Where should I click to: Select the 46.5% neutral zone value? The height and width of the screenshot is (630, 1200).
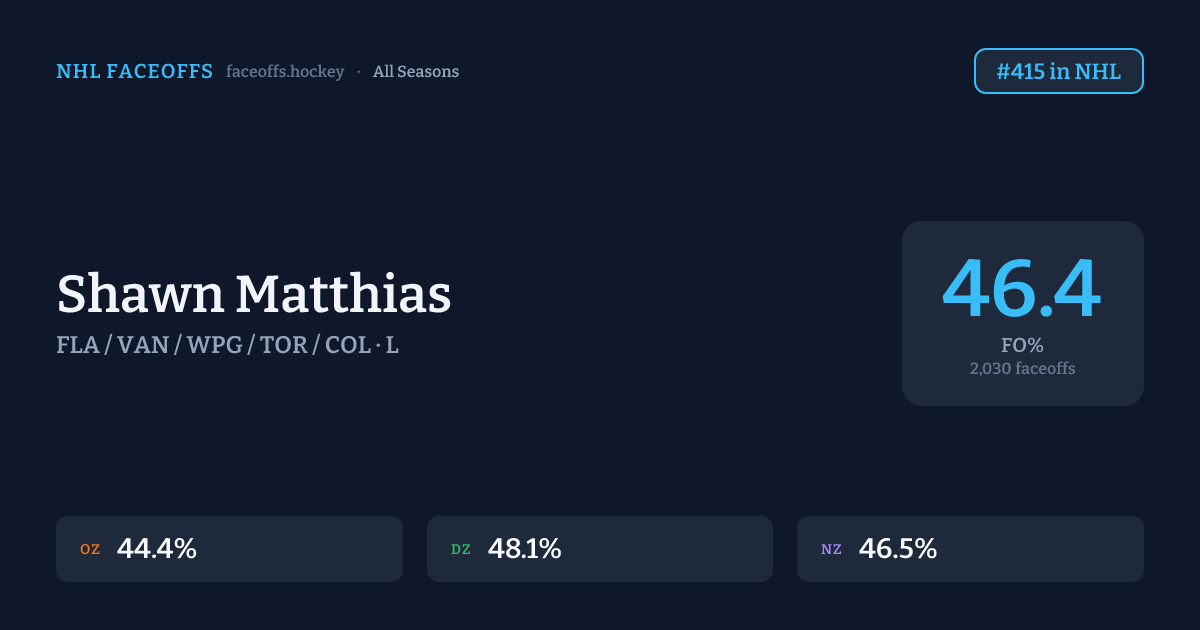pyautogui.click(x=898, y=549)
